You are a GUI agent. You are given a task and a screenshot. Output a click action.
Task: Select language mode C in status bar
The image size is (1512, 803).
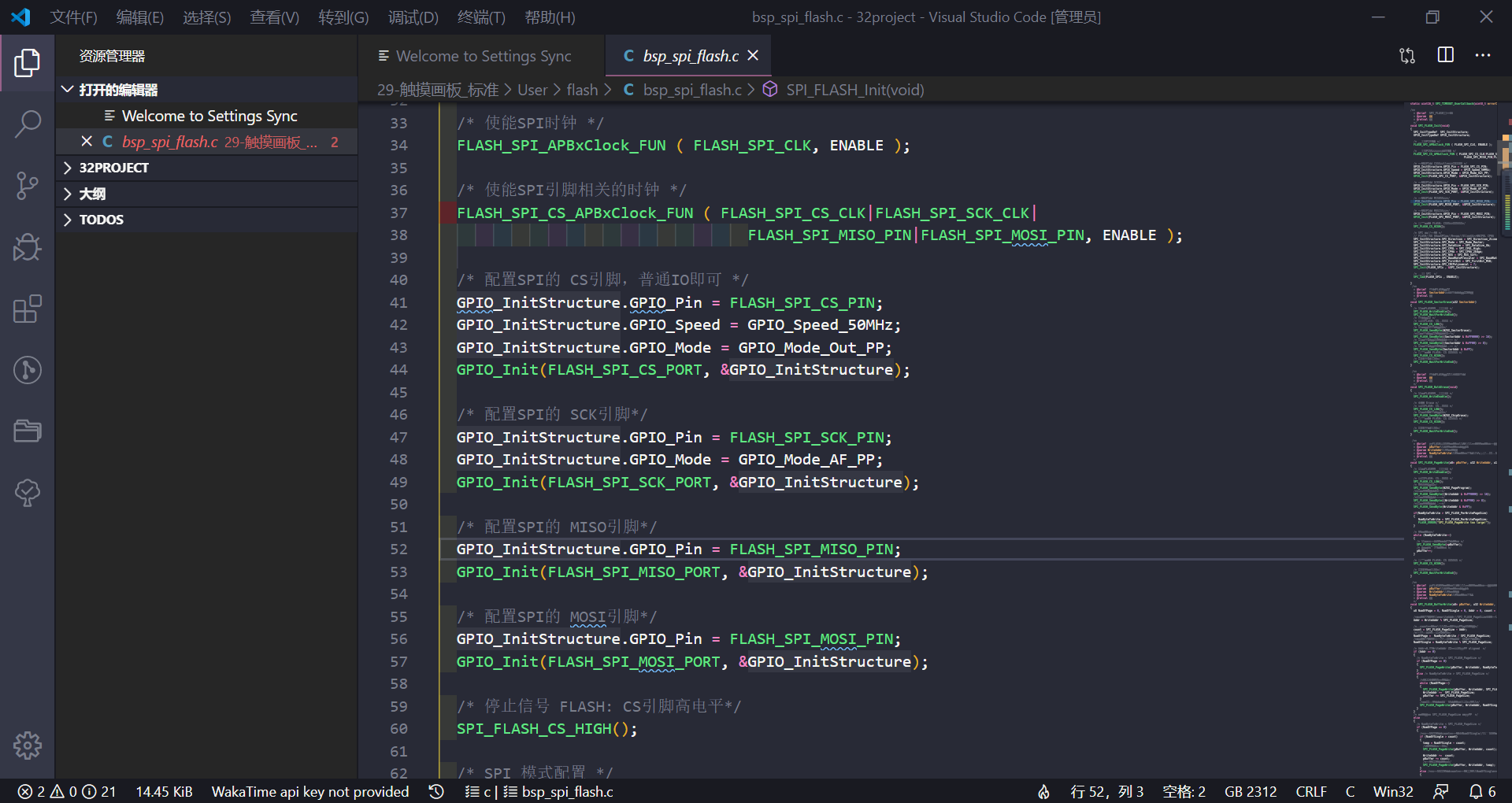[x=1350, y=791]
